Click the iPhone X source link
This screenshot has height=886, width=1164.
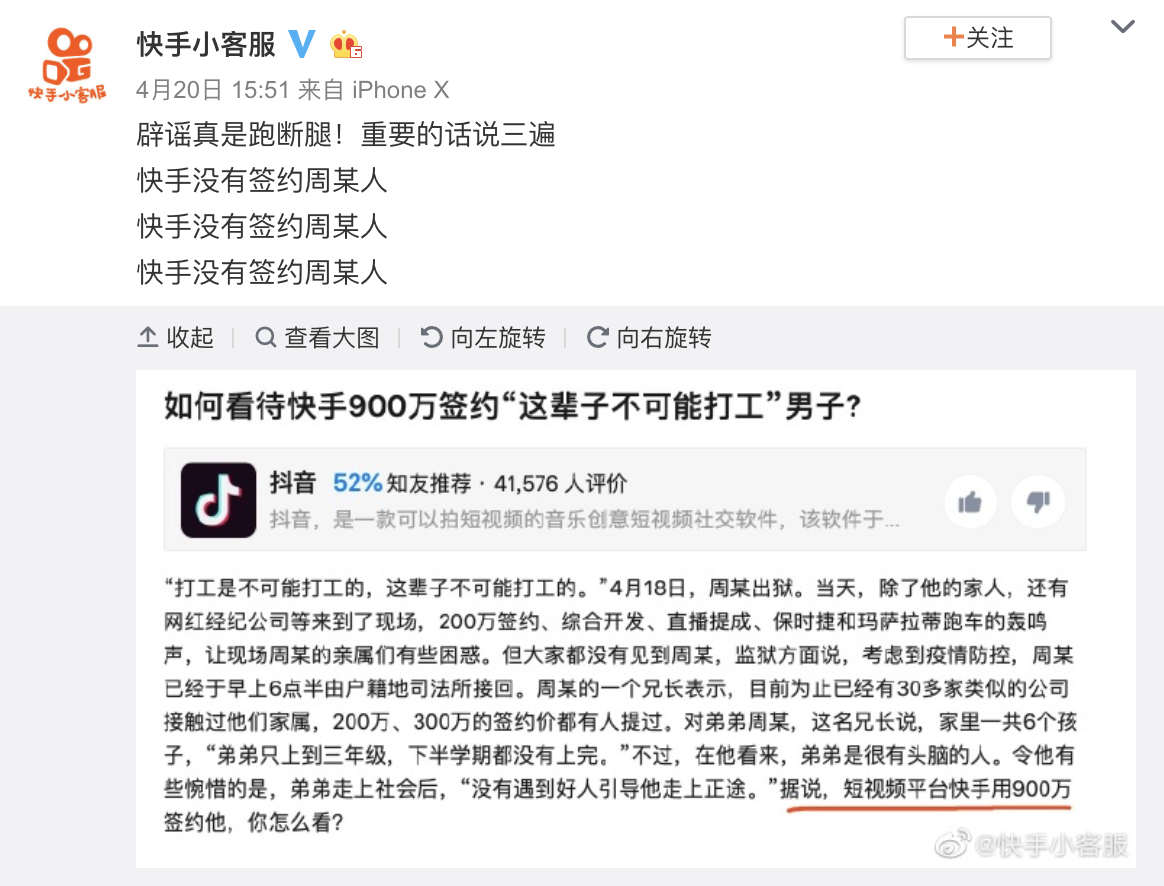tap(401, 90)
